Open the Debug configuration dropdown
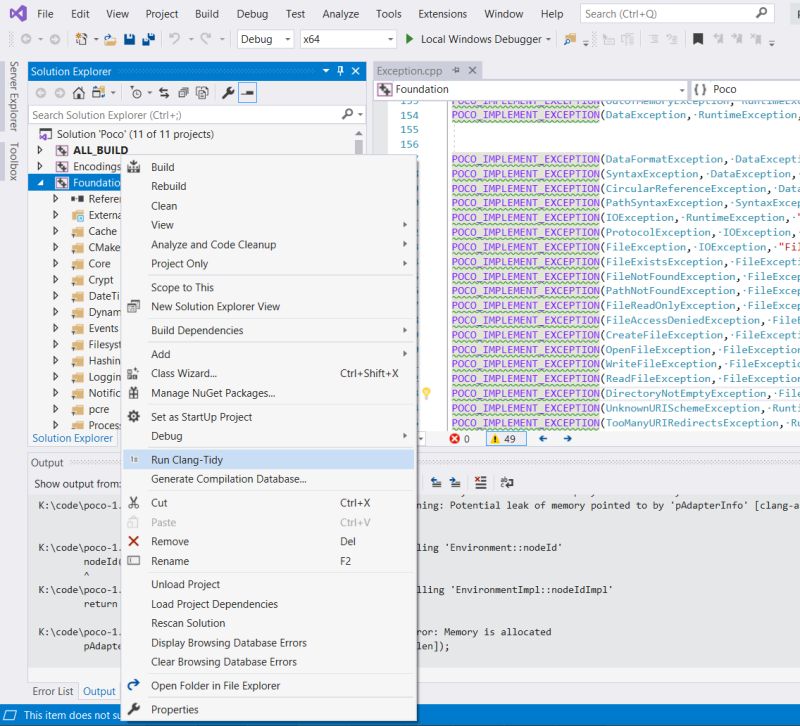Viewport: 800px width, 726px height. pyautogui.click(x=265, y=40)
